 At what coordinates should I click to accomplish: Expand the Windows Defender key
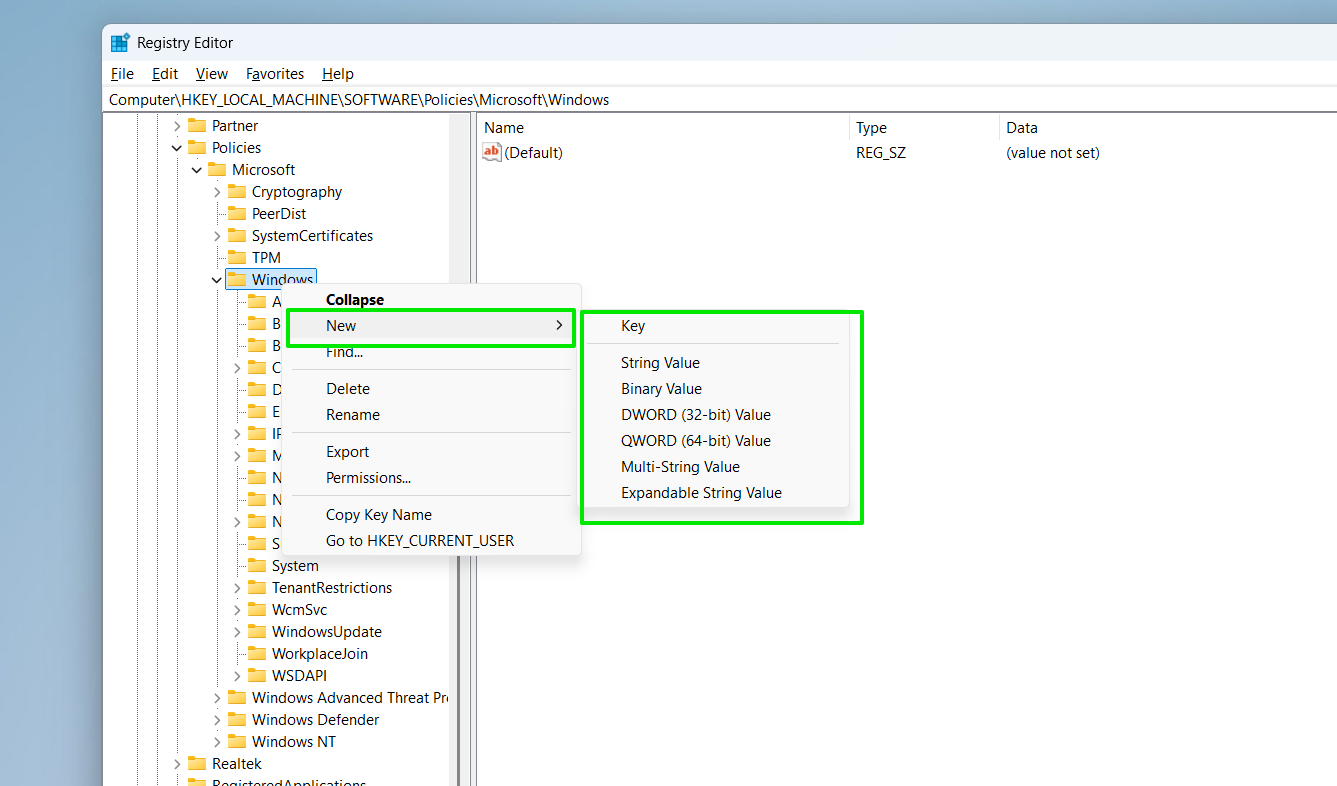tap(217, 720)
